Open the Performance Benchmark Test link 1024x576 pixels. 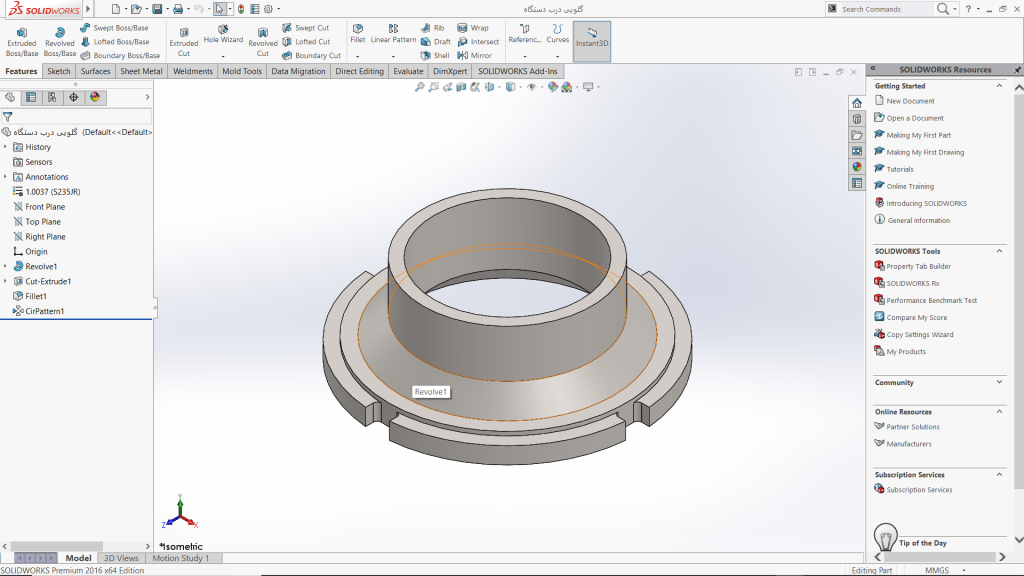coord(931,300)
